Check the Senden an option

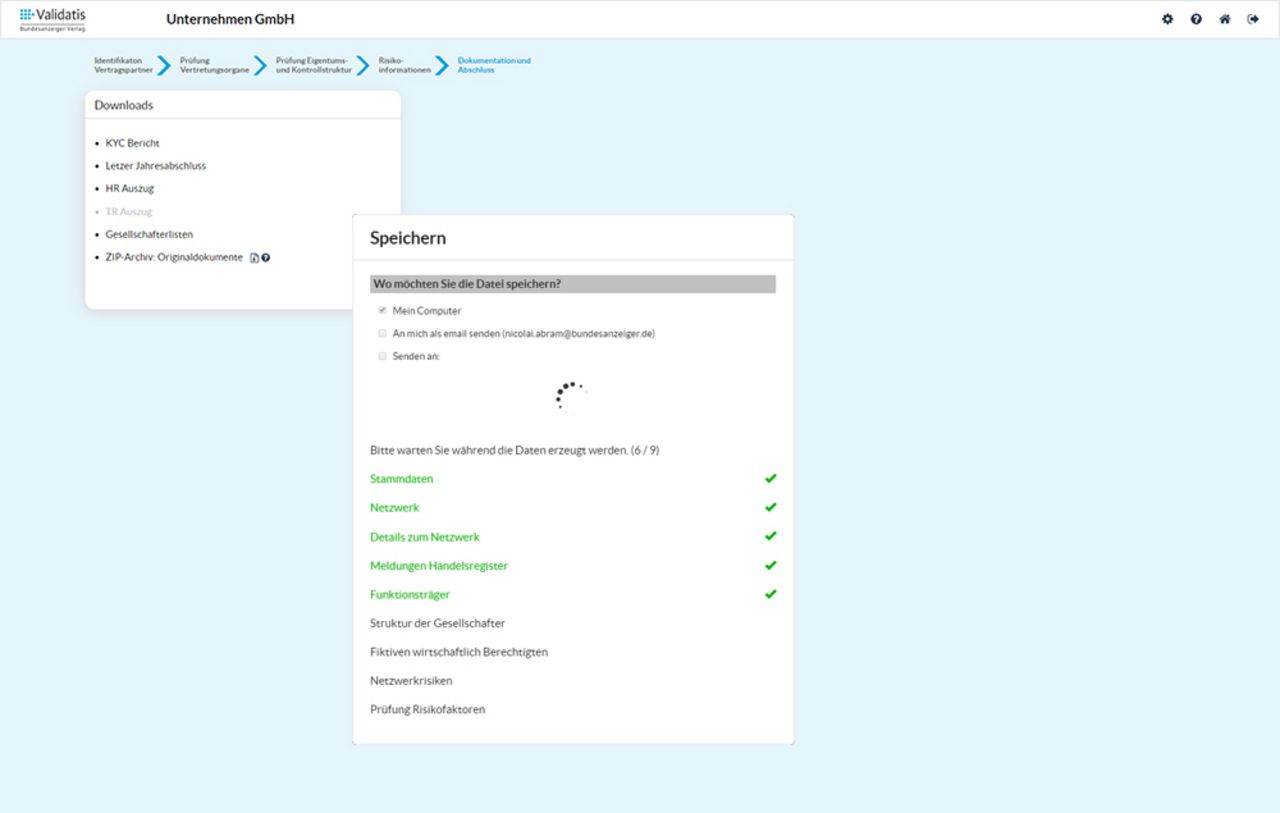click(382, 356)
